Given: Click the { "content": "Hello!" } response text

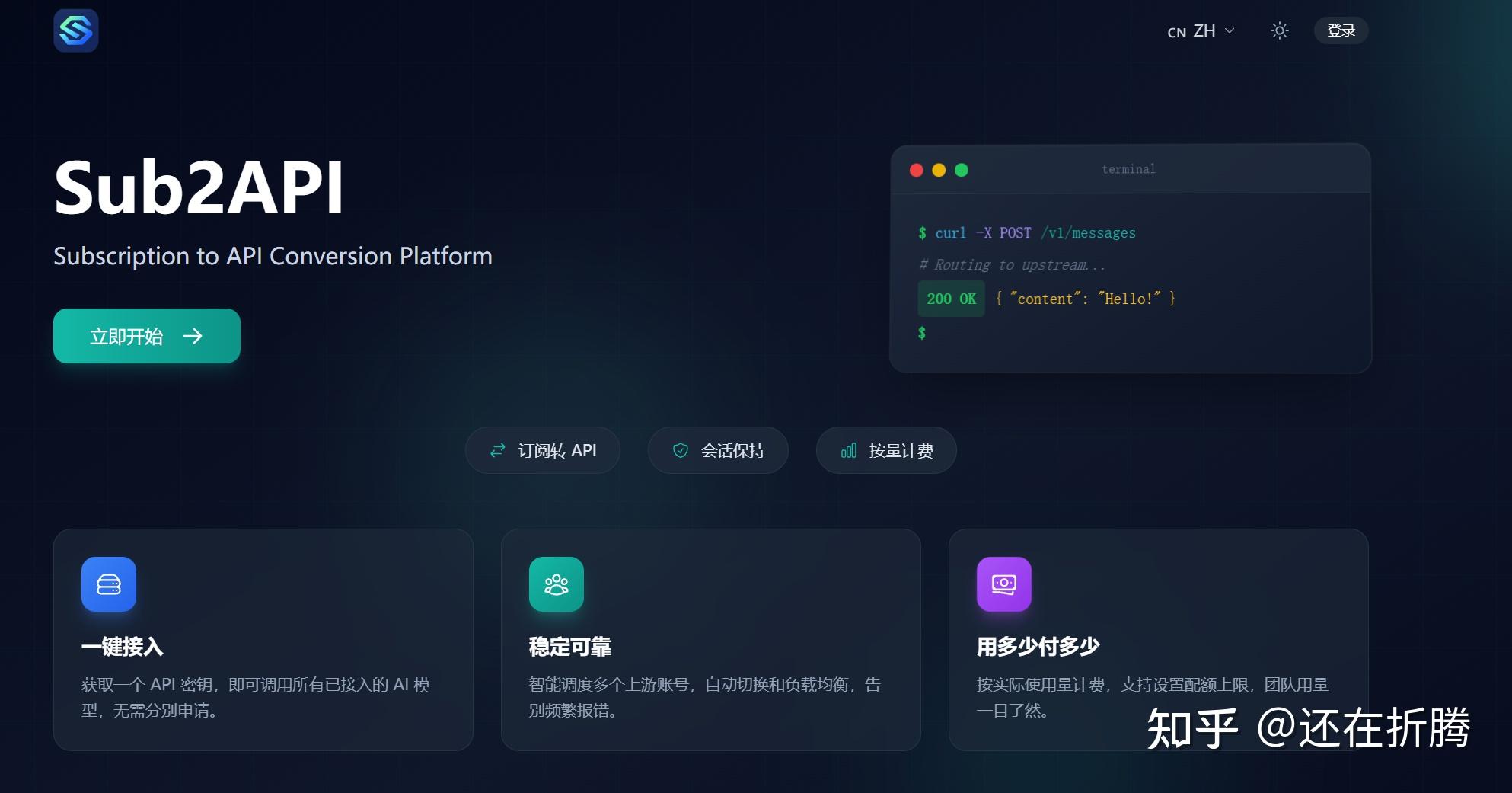Looking at the screenshot, I should pyautogui.click(x=1086, y=299).
